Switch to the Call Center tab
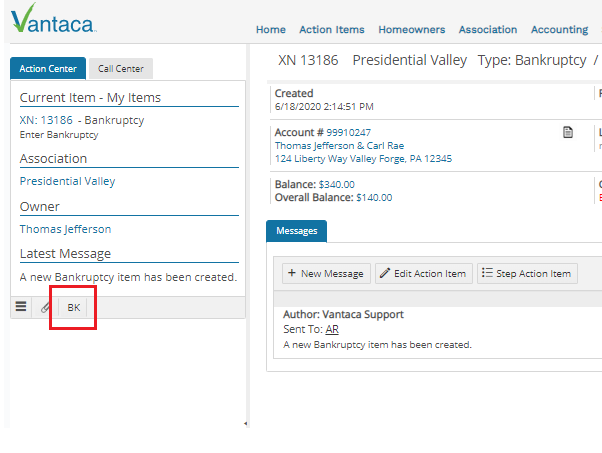 tap(120, 69)
